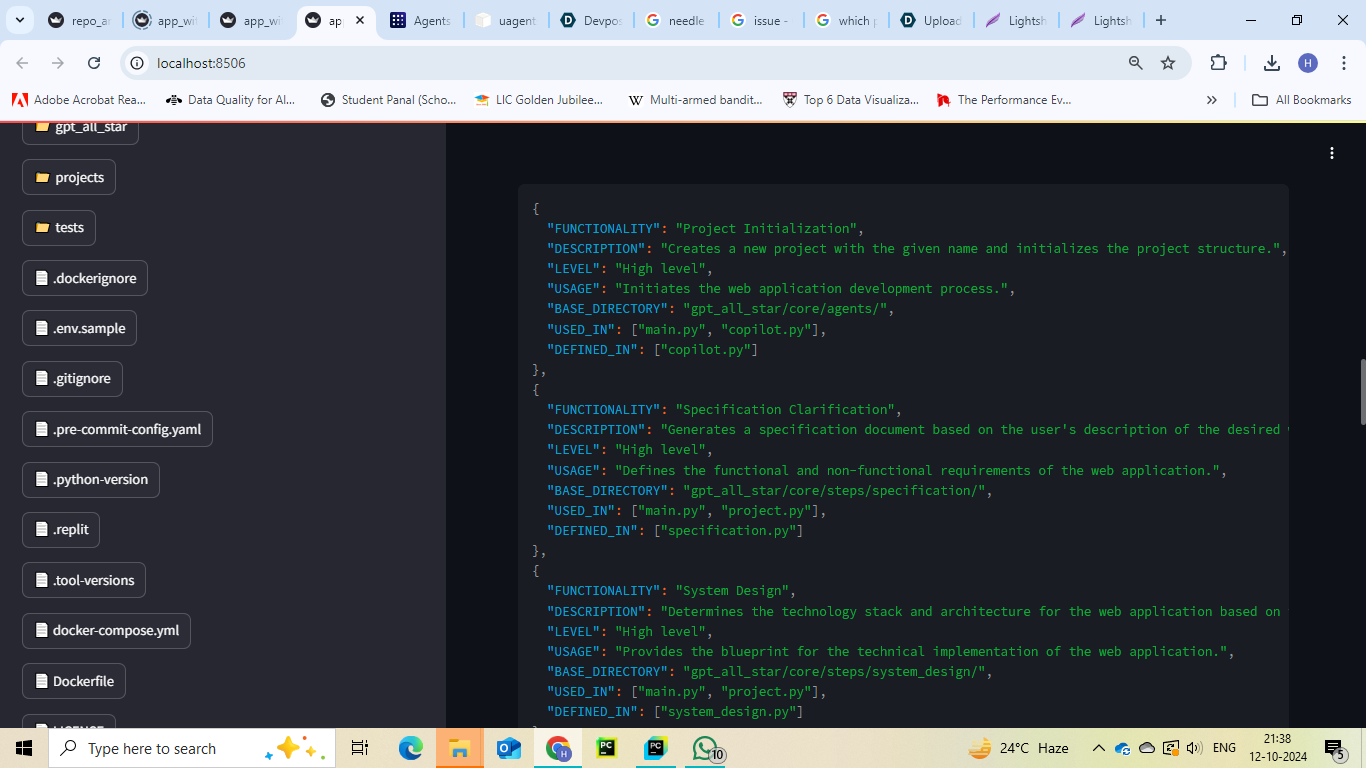The height and width of the screenshot is (768, 1366).
Task: View site information icon beside the URL
Action: [138, 63]
